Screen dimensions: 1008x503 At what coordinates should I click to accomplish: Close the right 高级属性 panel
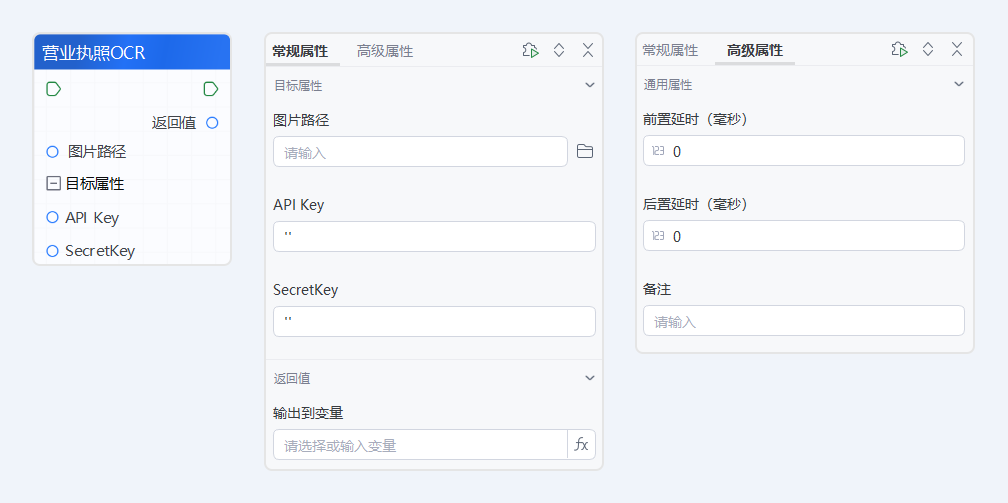pyautogui.click(x=957, y=50)
